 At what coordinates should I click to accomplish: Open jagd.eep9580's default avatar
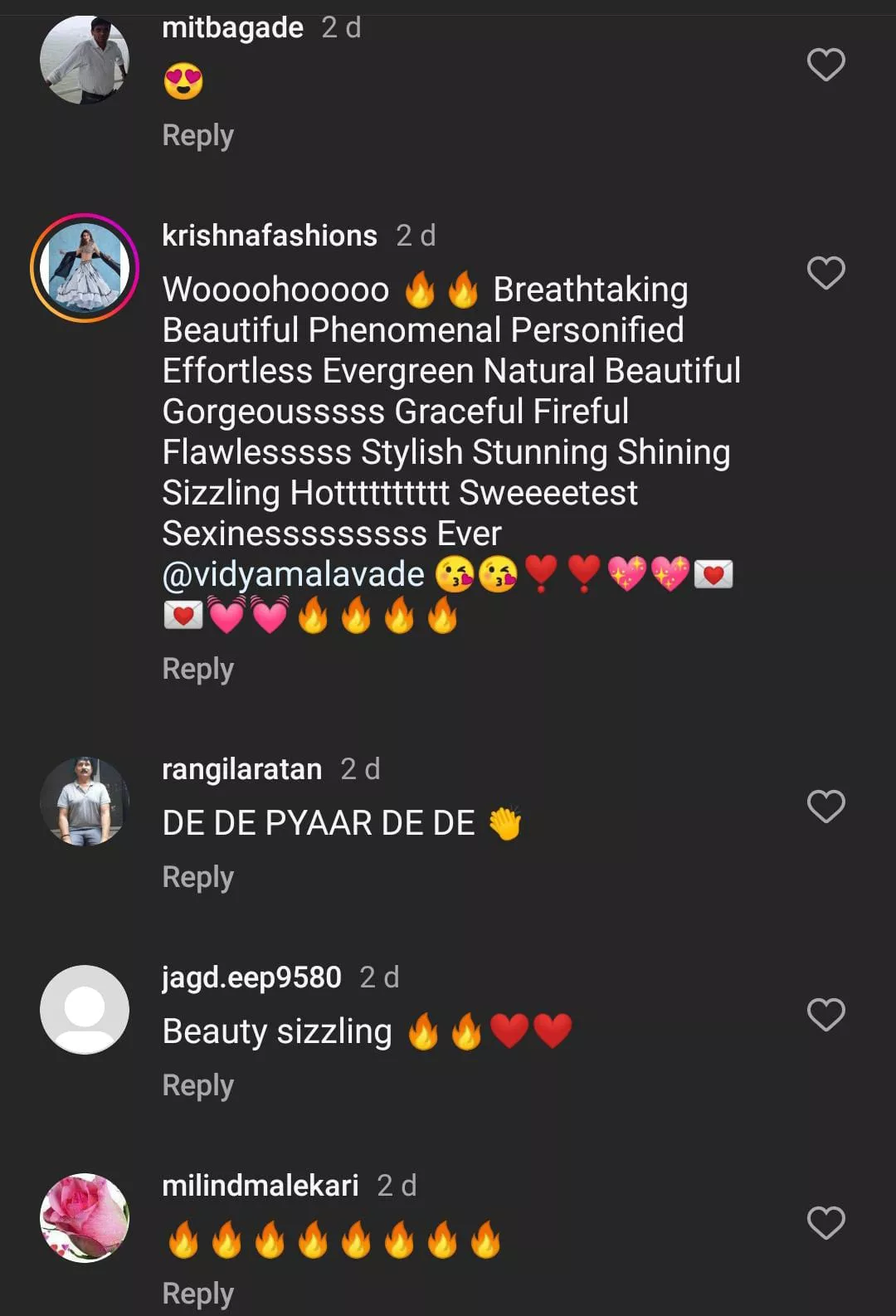85,1010
